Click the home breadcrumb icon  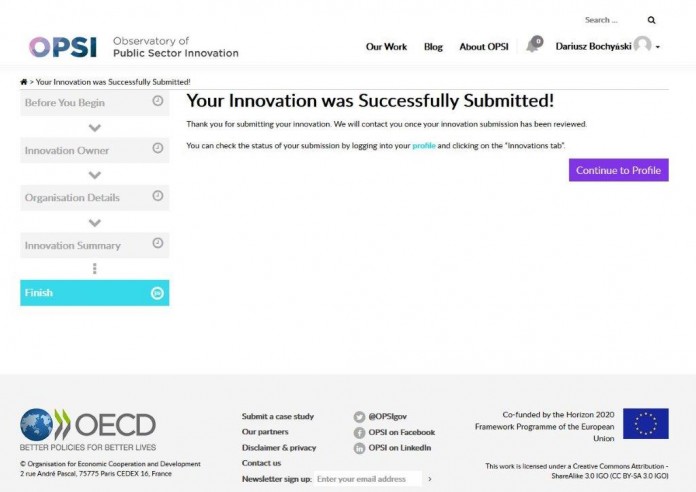pyautogui.click(x=23, y=81)
